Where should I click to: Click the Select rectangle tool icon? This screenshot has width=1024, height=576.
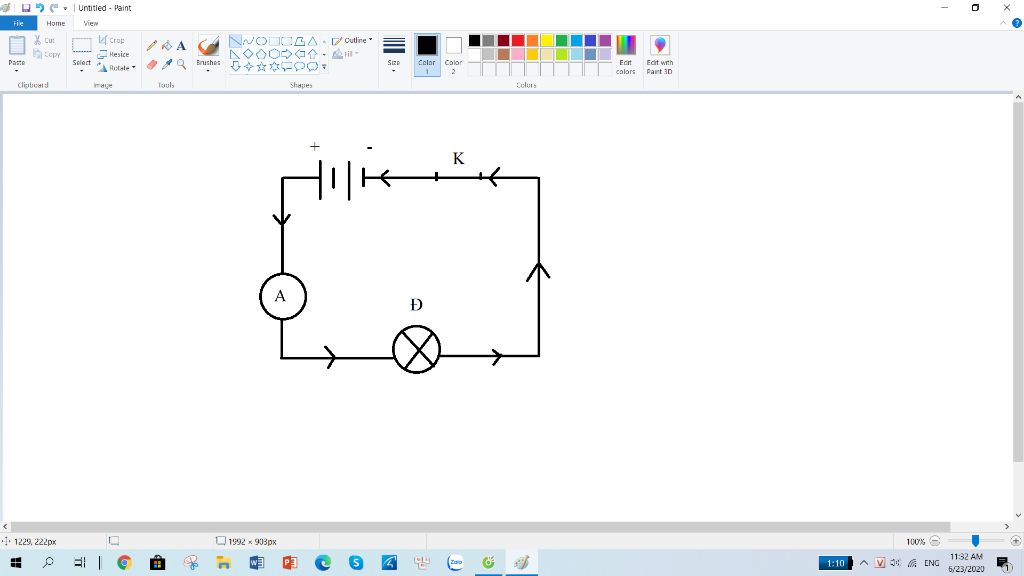pos(82,46)
